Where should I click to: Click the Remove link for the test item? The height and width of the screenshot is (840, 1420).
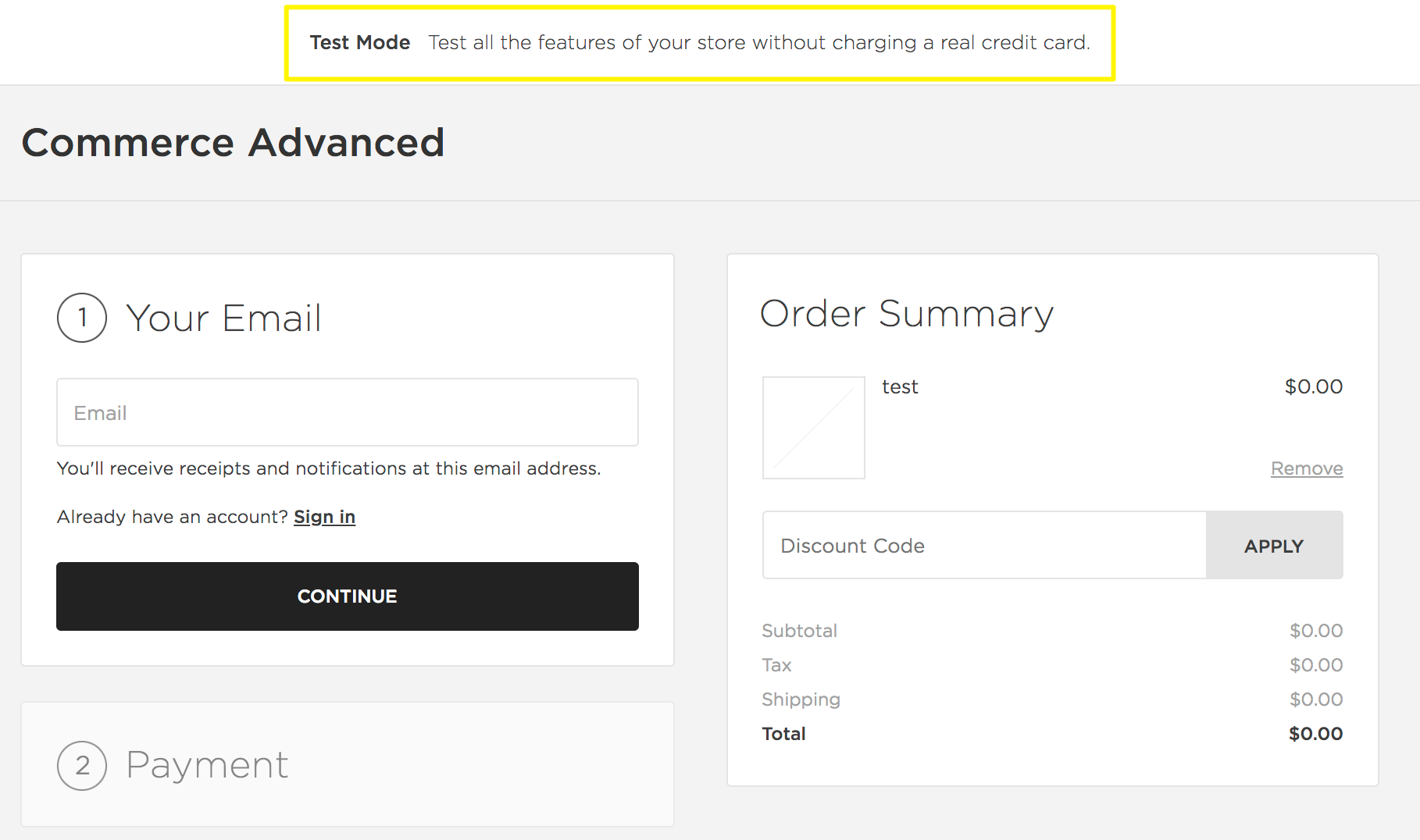1306,468
